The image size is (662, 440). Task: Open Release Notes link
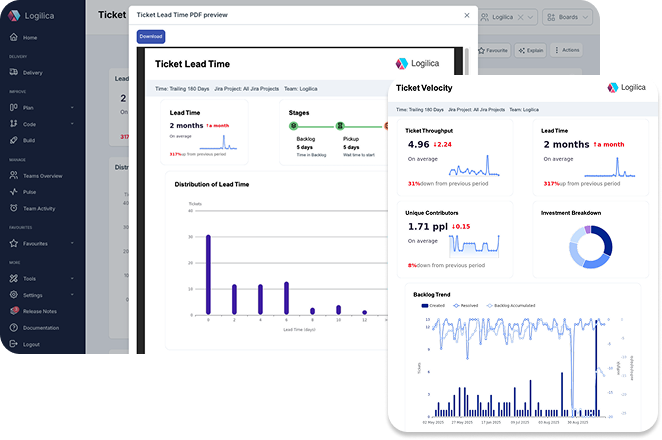tap(40, 312)
